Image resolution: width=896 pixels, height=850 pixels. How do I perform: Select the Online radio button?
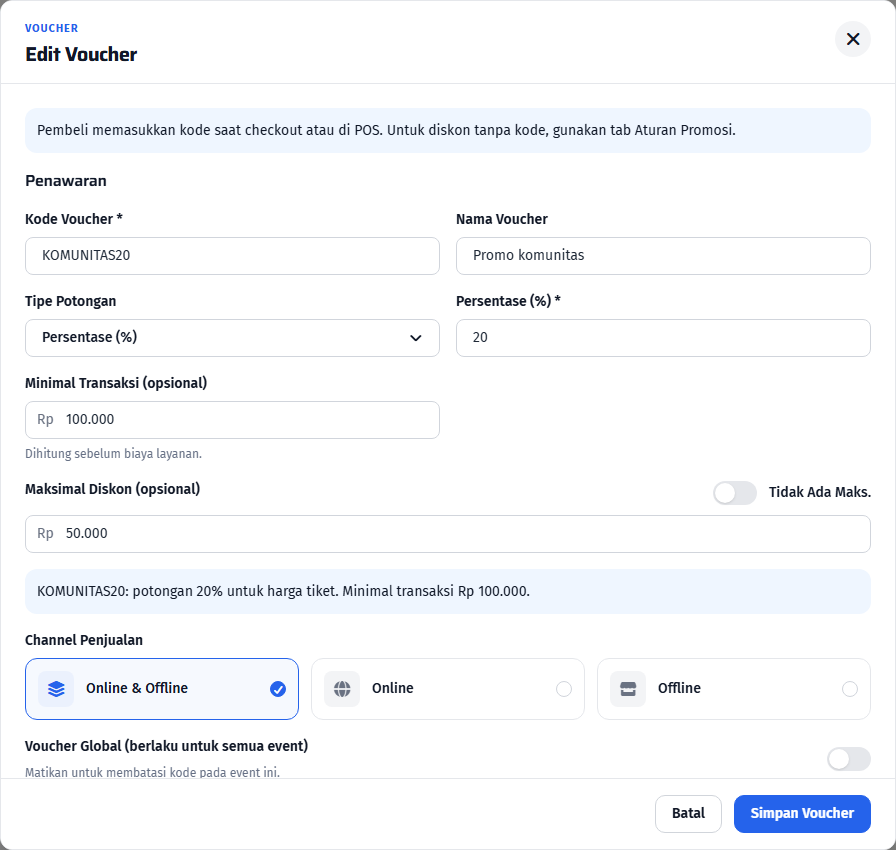(x=564, y=689)
